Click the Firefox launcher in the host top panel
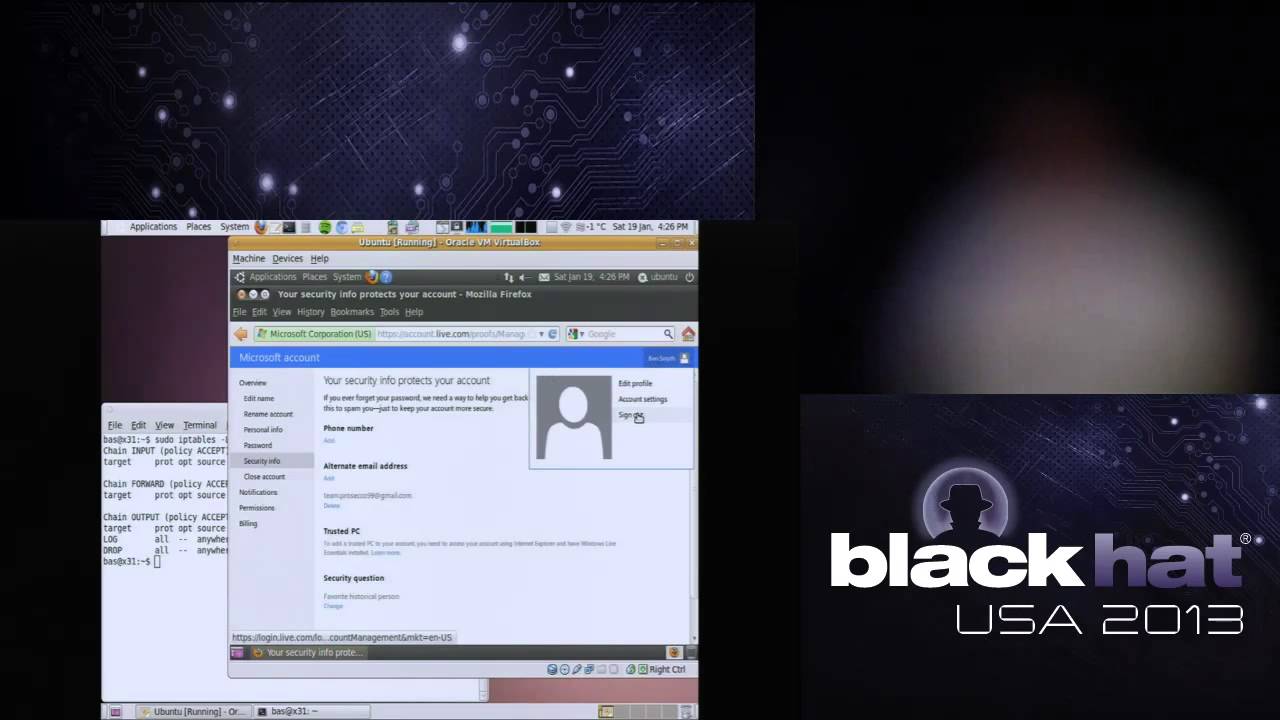 coord(261,227)
